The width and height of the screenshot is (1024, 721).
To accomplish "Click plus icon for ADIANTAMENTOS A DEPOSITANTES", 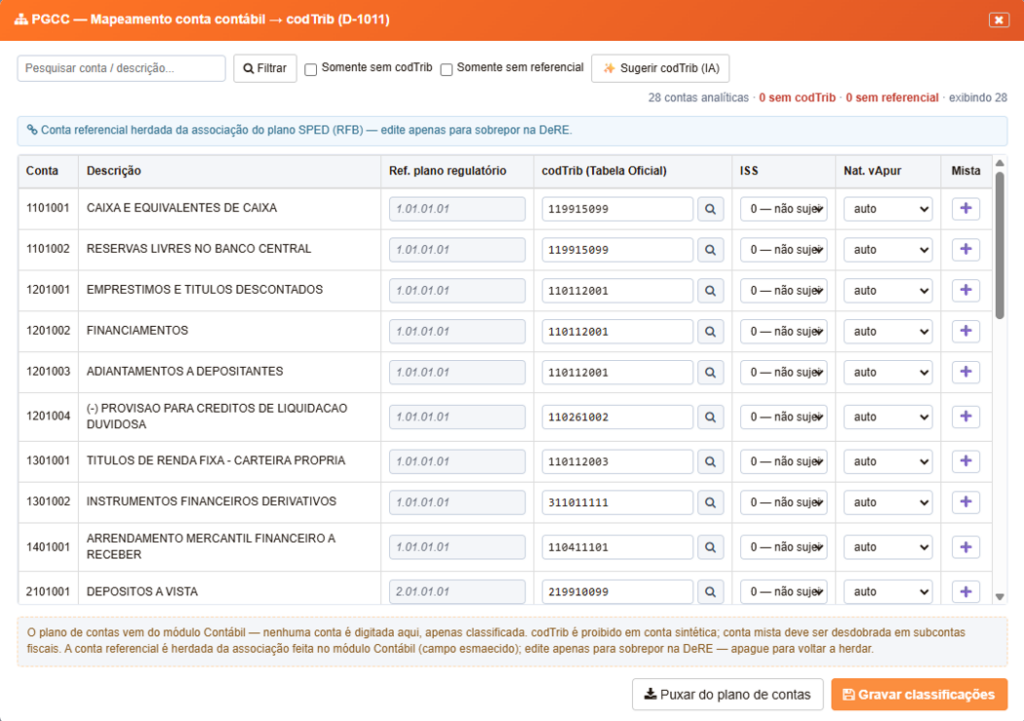I will [x=965, y=372].
